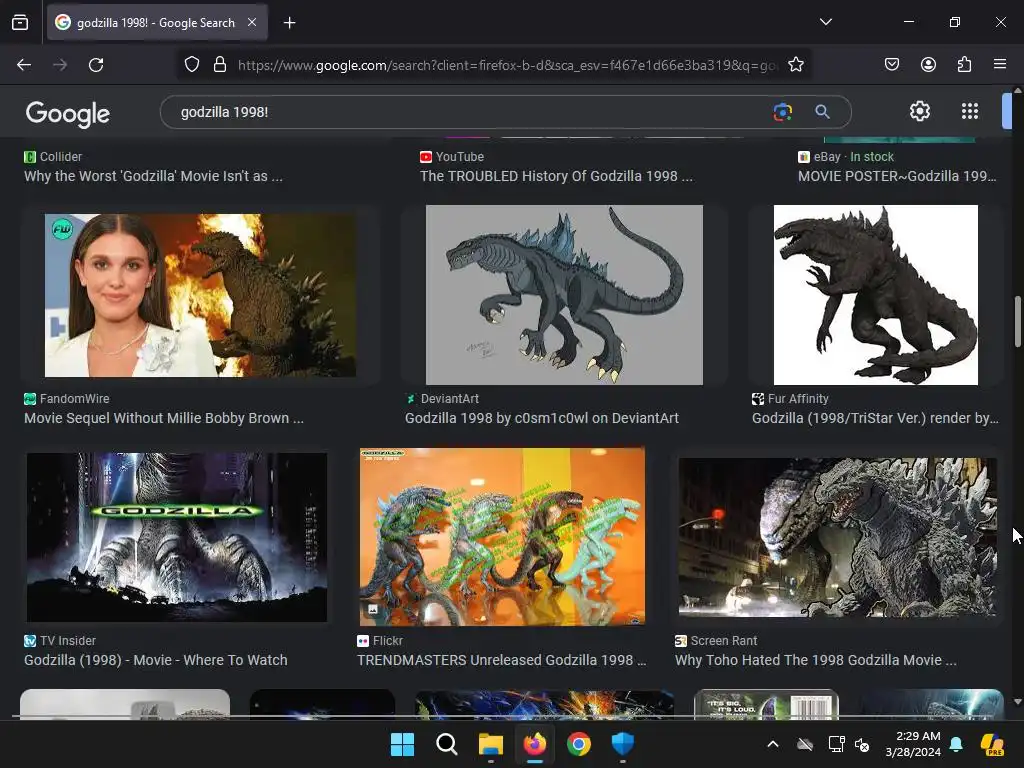This screenshot has width=1024, height=768.
Task: Open the Godzilla movie poster foot thumbnail
Action: [x=177, y=537]
